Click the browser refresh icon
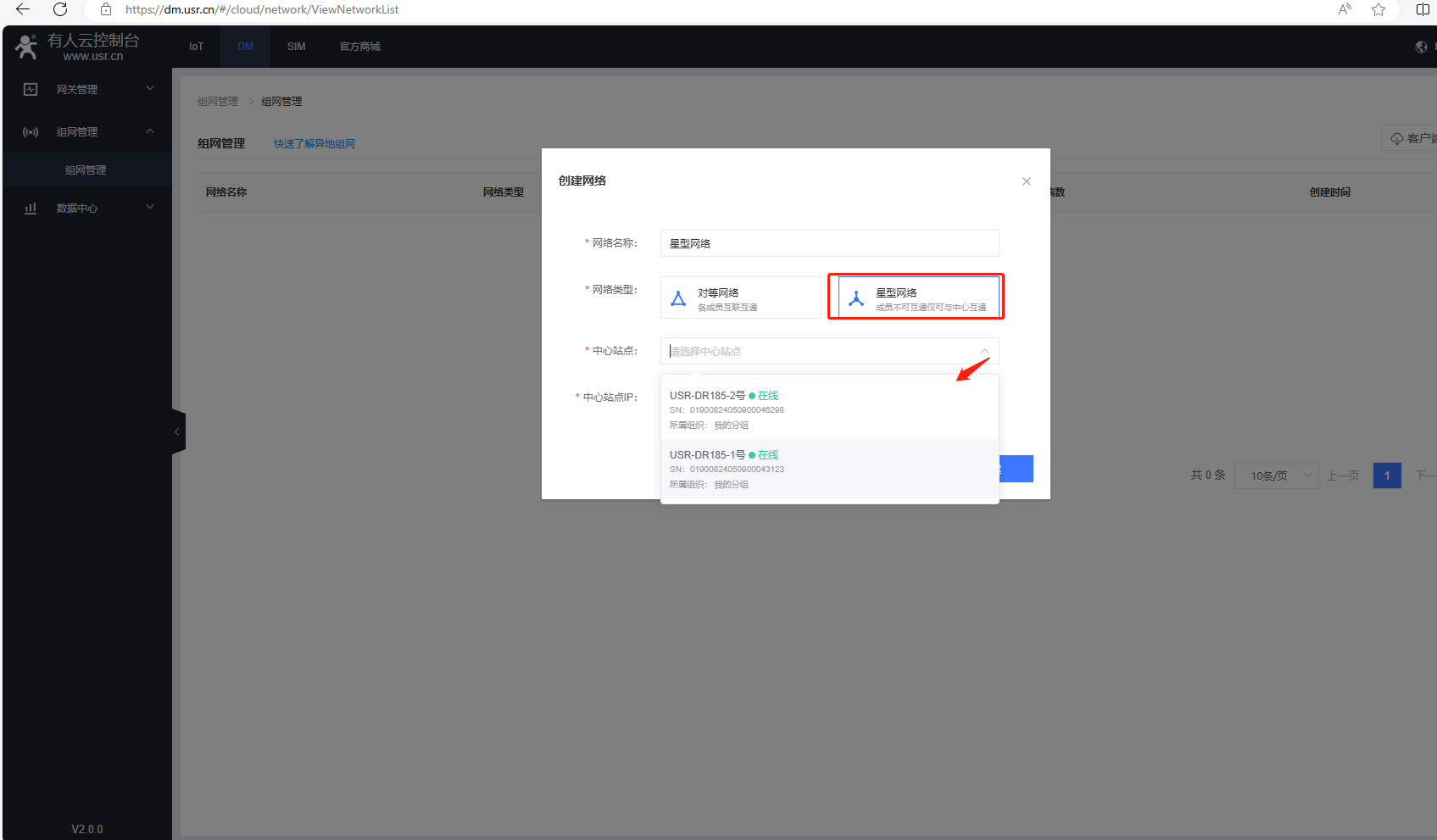 point(60,9)
